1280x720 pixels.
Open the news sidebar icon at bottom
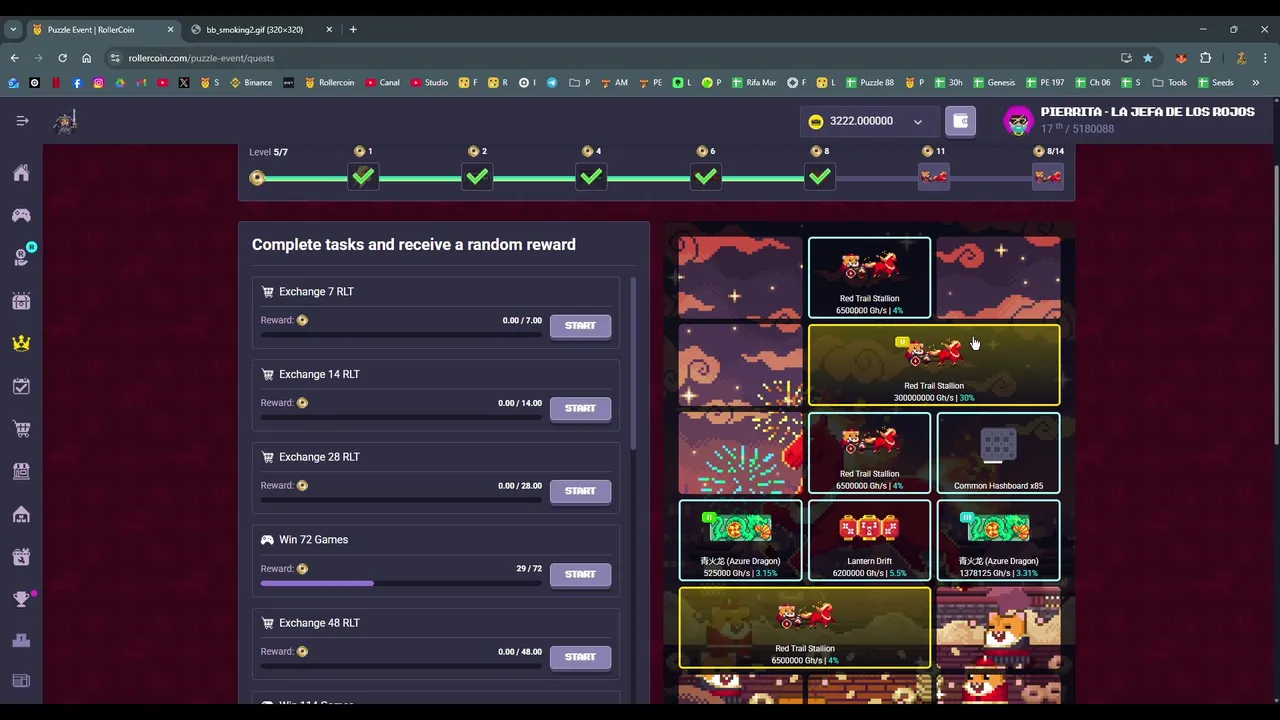pyautogui.click(x=21, y=681)
